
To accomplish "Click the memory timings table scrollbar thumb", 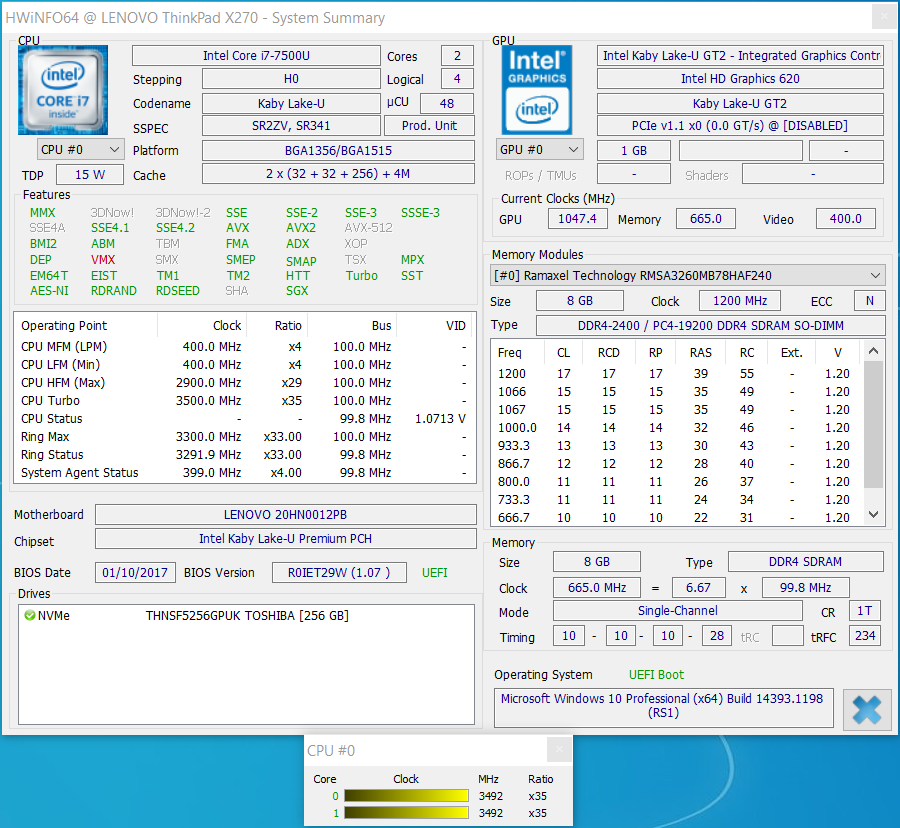I will tap(874, 424).
